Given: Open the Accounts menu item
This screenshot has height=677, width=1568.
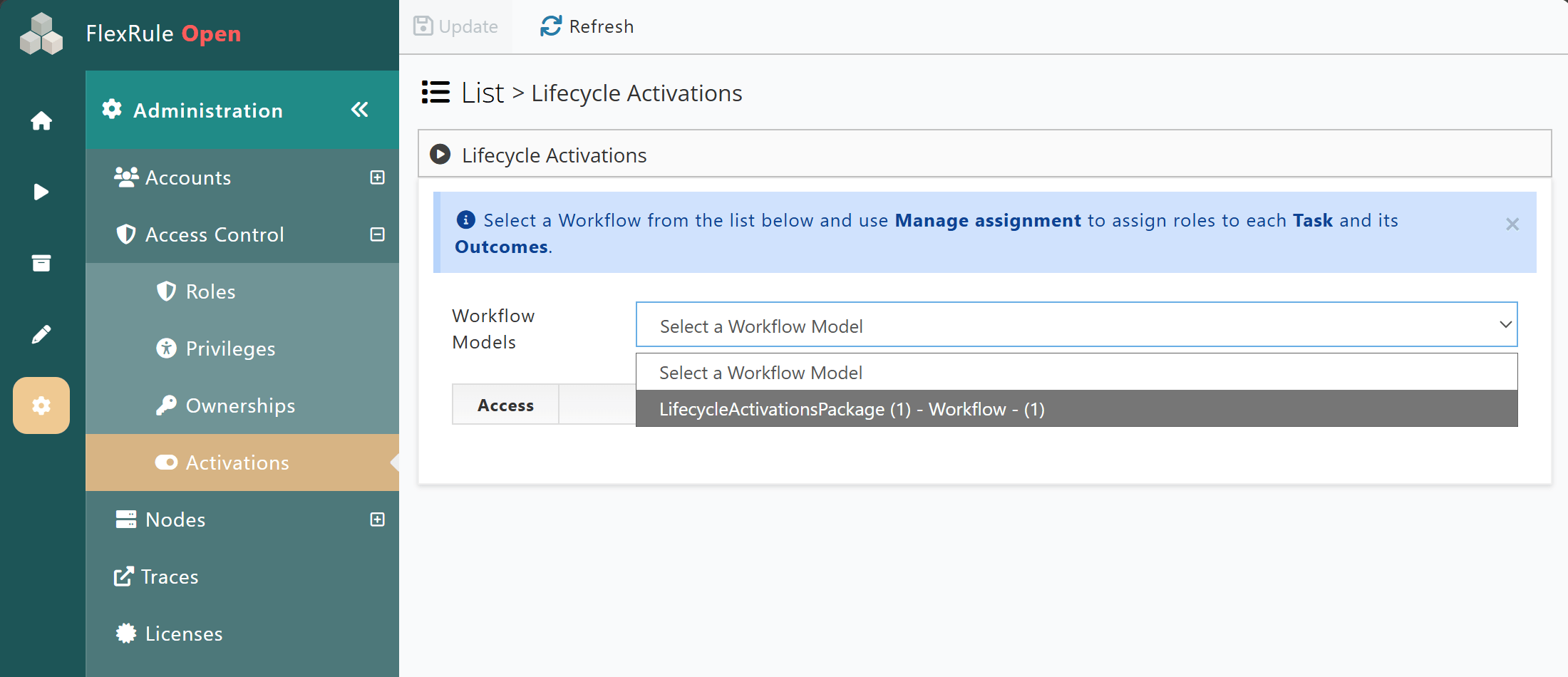Looking at the screenshot, I should [242, 177].
